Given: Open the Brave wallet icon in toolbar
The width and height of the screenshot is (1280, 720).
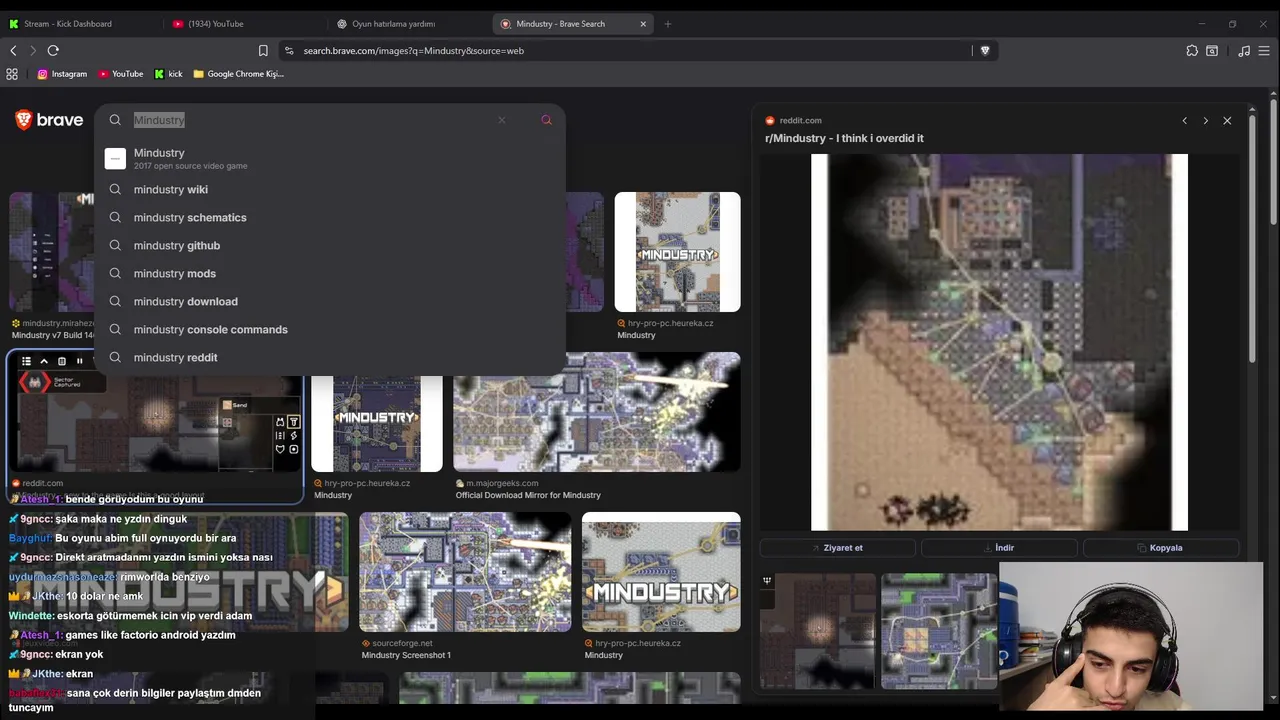Looking at the screenshot, I should pos(1212,50).
